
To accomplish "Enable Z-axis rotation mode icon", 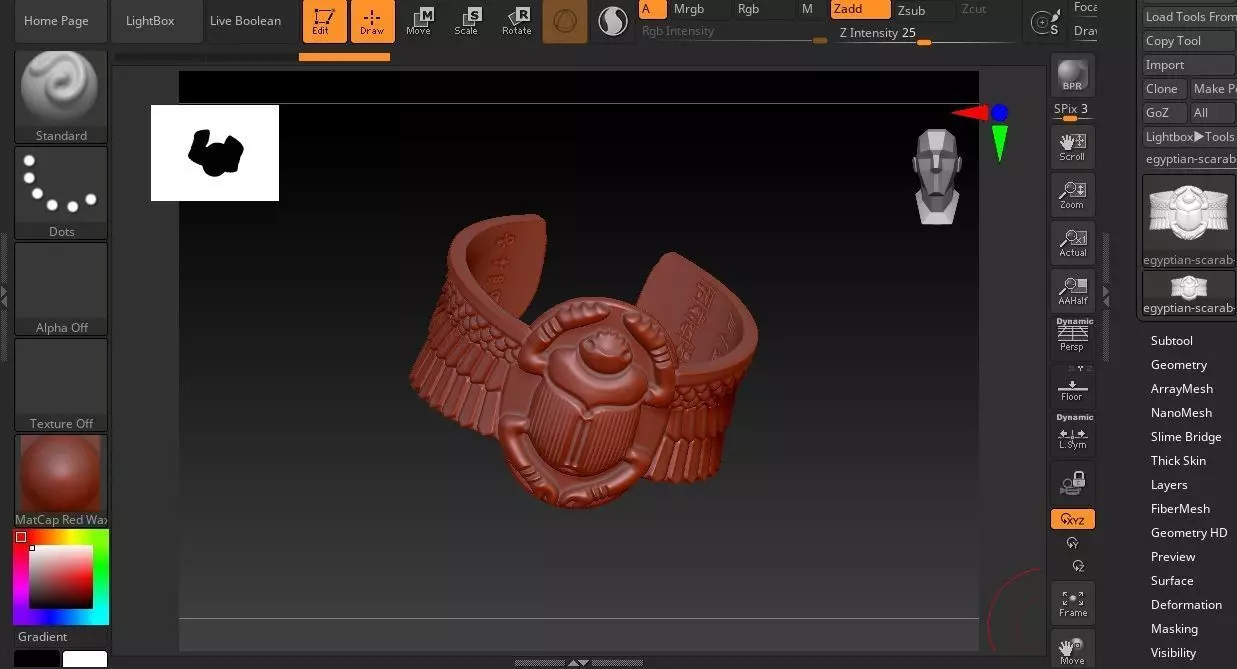I will [1077, 566].
